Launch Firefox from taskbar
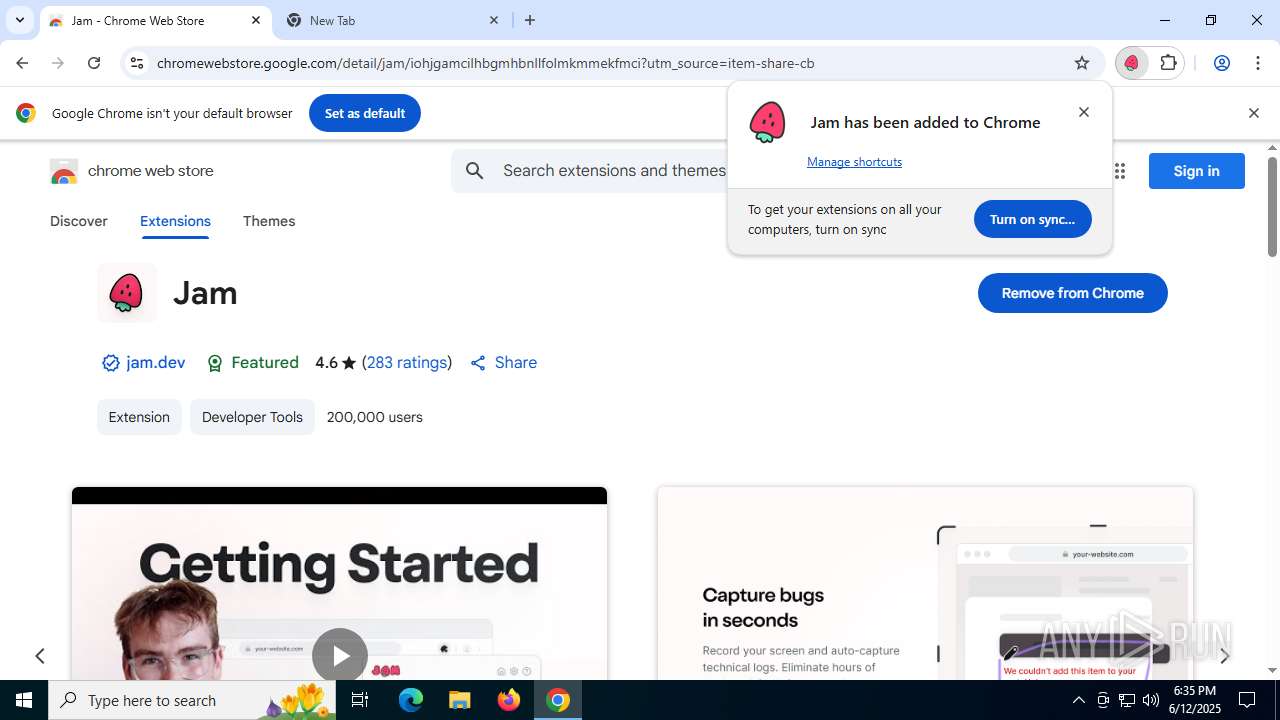The width and height of the screenshot is (1280, 720). coord(509,700)
